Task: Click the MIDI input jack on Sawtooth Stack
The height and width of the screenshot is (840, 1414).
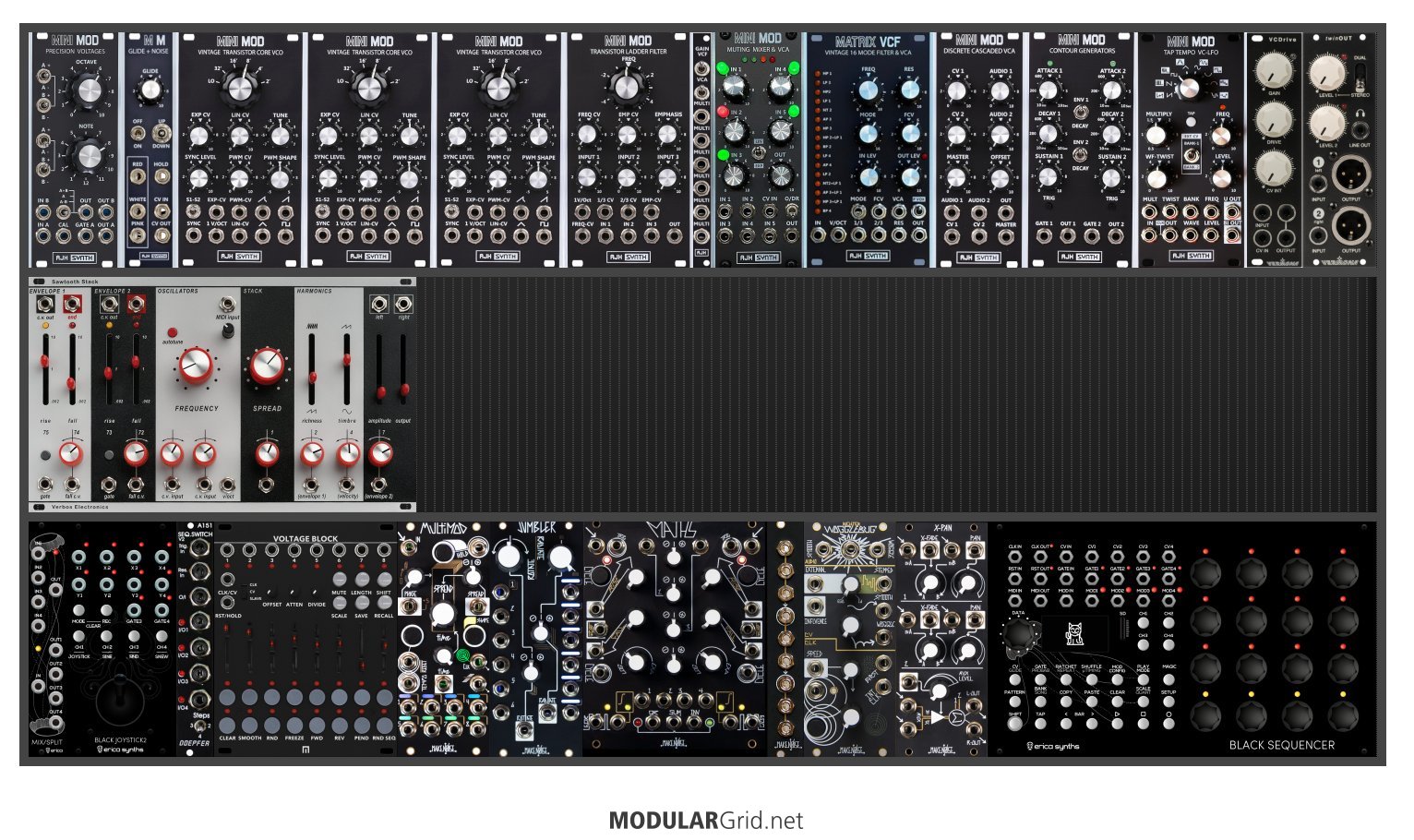Action: click(227, 306)
